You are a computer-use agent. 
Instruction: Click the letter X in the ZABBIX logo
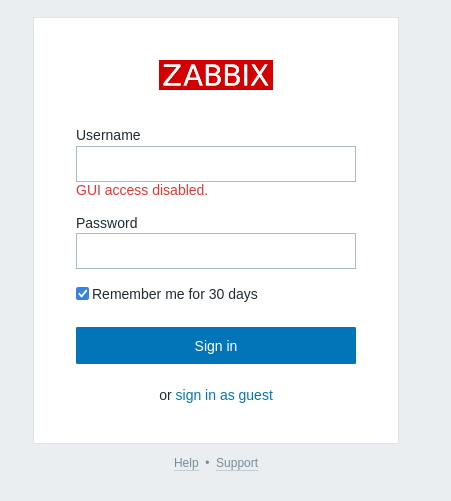coord(260,75)
